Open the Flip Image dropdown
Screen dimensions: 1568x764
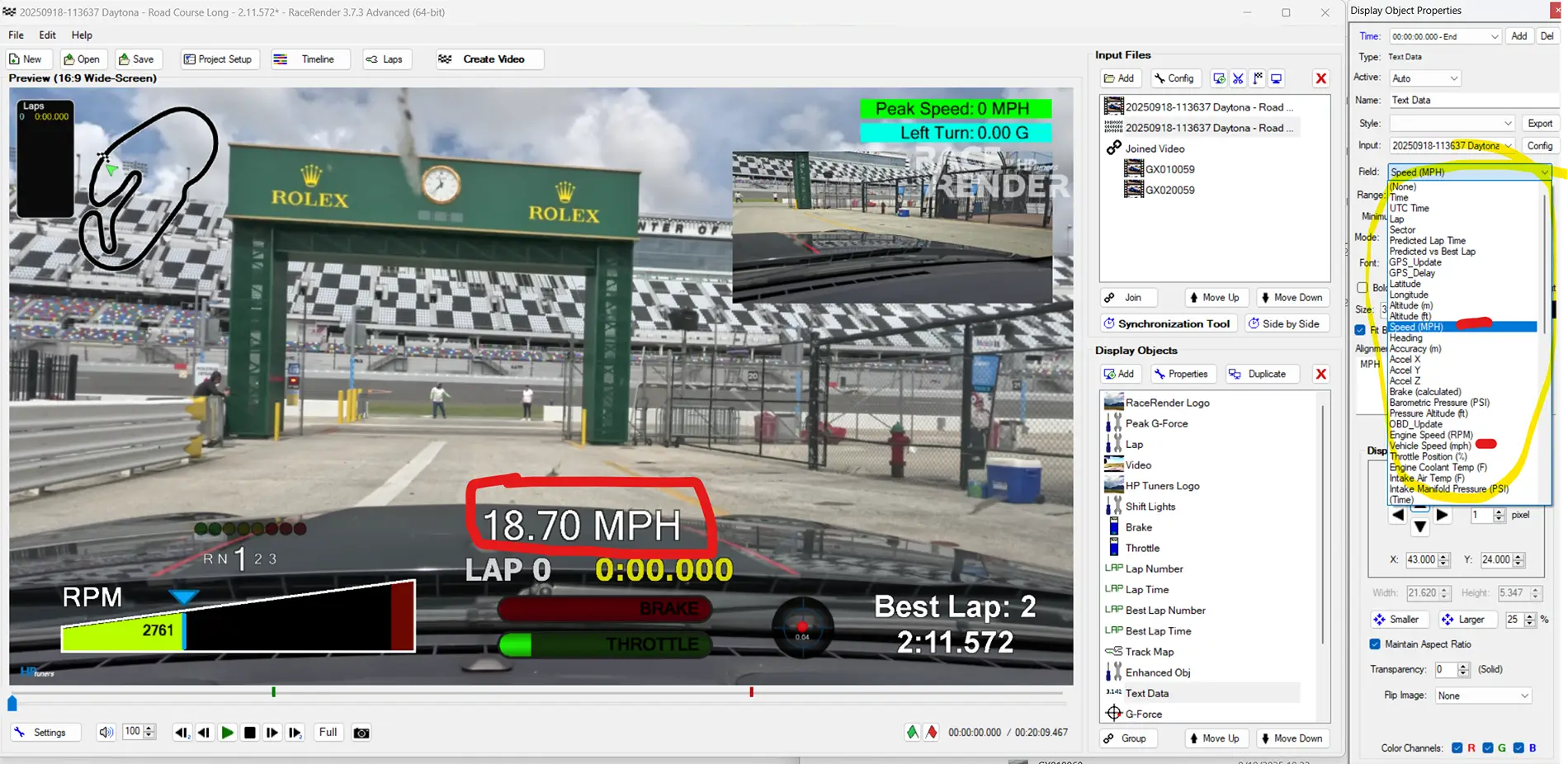click(x=1483, y=696)
